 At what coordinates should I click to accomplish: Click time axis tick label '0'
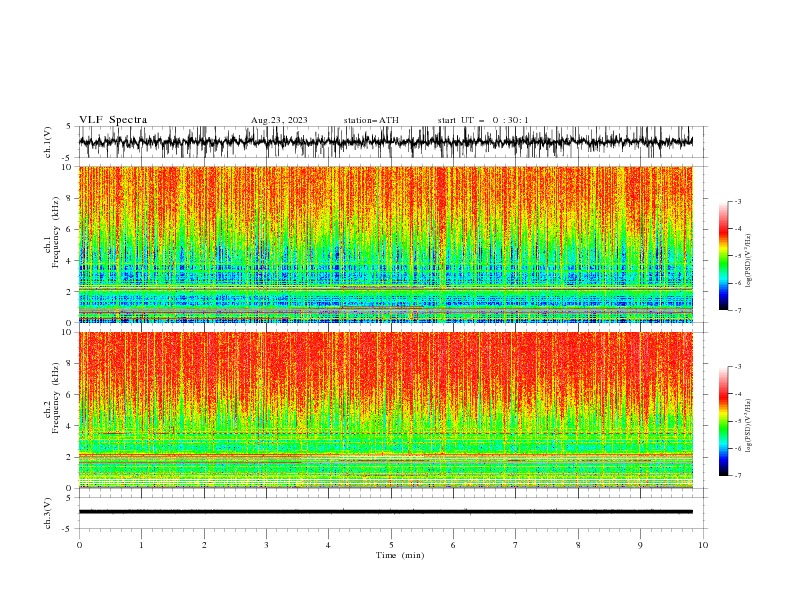coord(79,545)
